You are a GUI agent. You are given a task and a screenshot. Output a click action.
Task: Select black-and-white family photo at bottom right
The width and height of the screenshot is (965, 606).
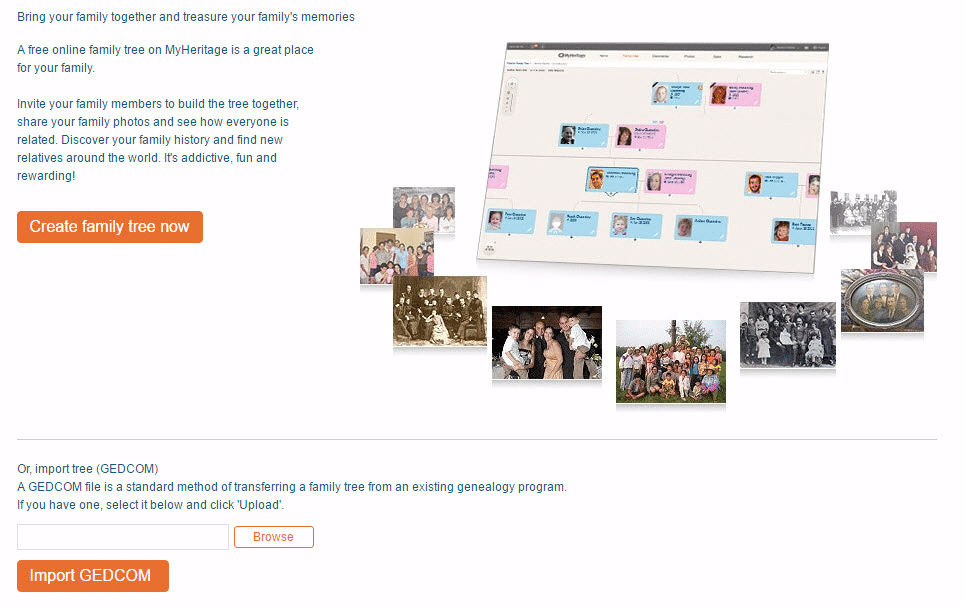click(787, 335)
